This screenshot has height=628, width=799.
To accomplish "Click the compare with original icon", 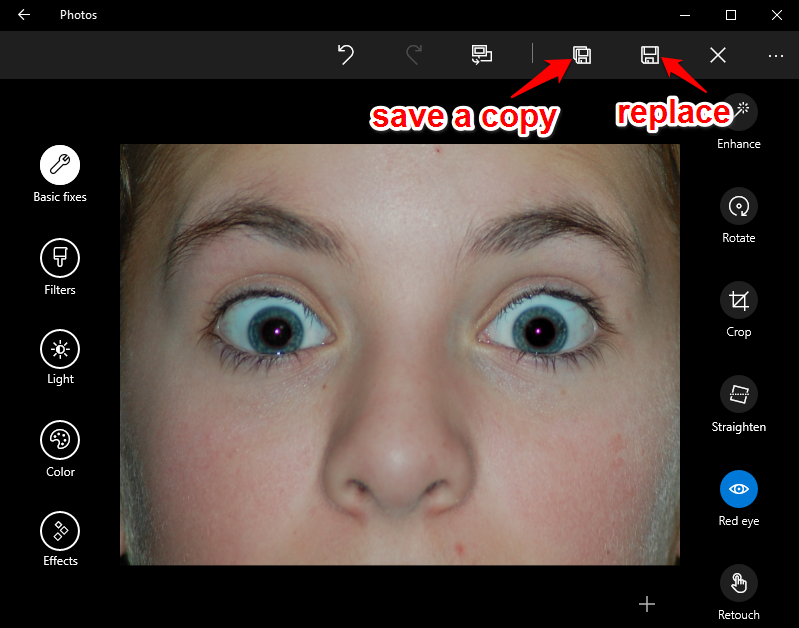I will [482, 55].
